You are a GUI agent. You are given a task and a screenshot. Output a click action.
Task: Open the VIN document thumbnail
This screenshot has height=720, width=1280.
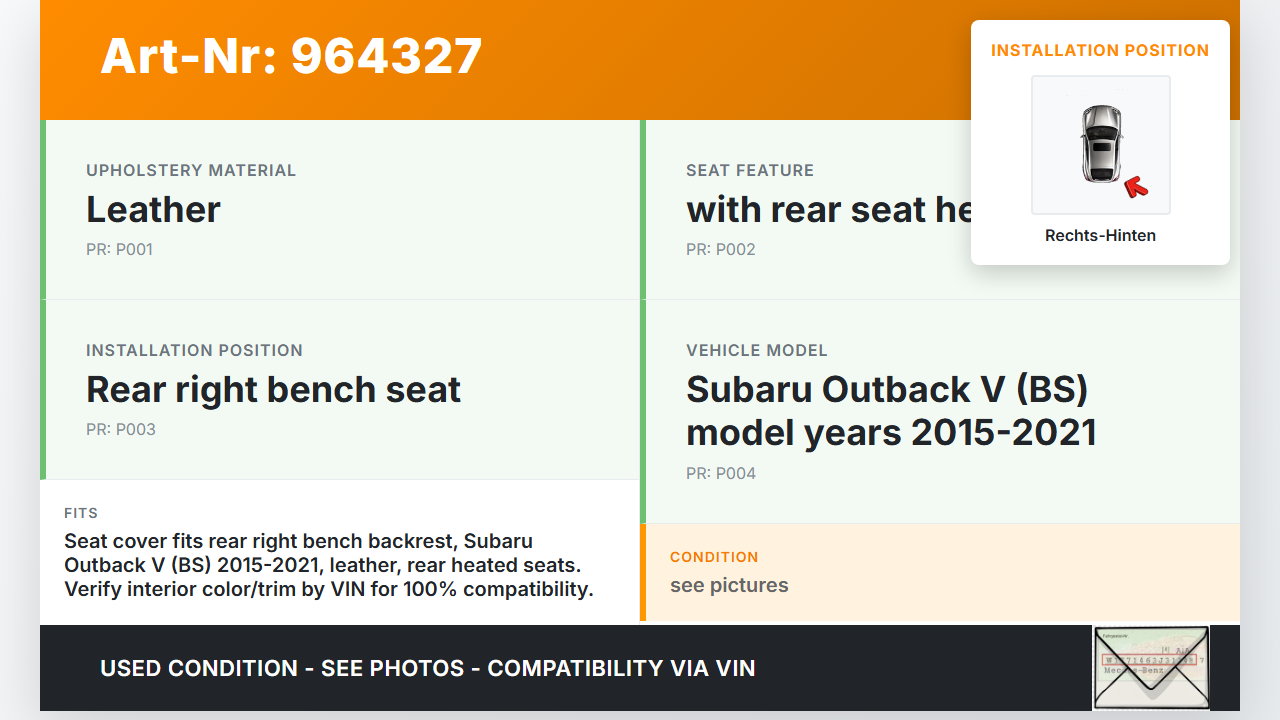pos(1150,667)
